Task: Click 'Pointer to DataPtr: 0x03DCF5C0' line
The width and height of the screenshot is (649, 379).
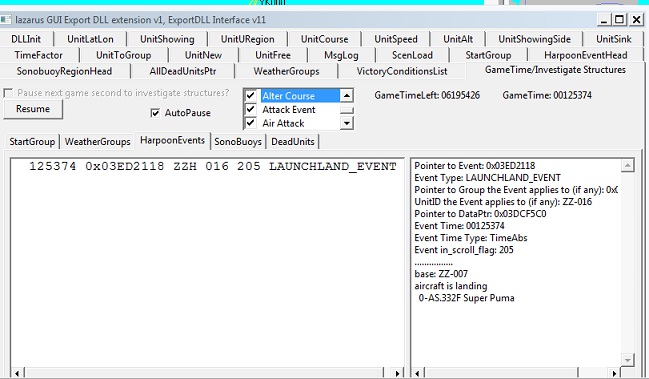Action: (480, 213)
